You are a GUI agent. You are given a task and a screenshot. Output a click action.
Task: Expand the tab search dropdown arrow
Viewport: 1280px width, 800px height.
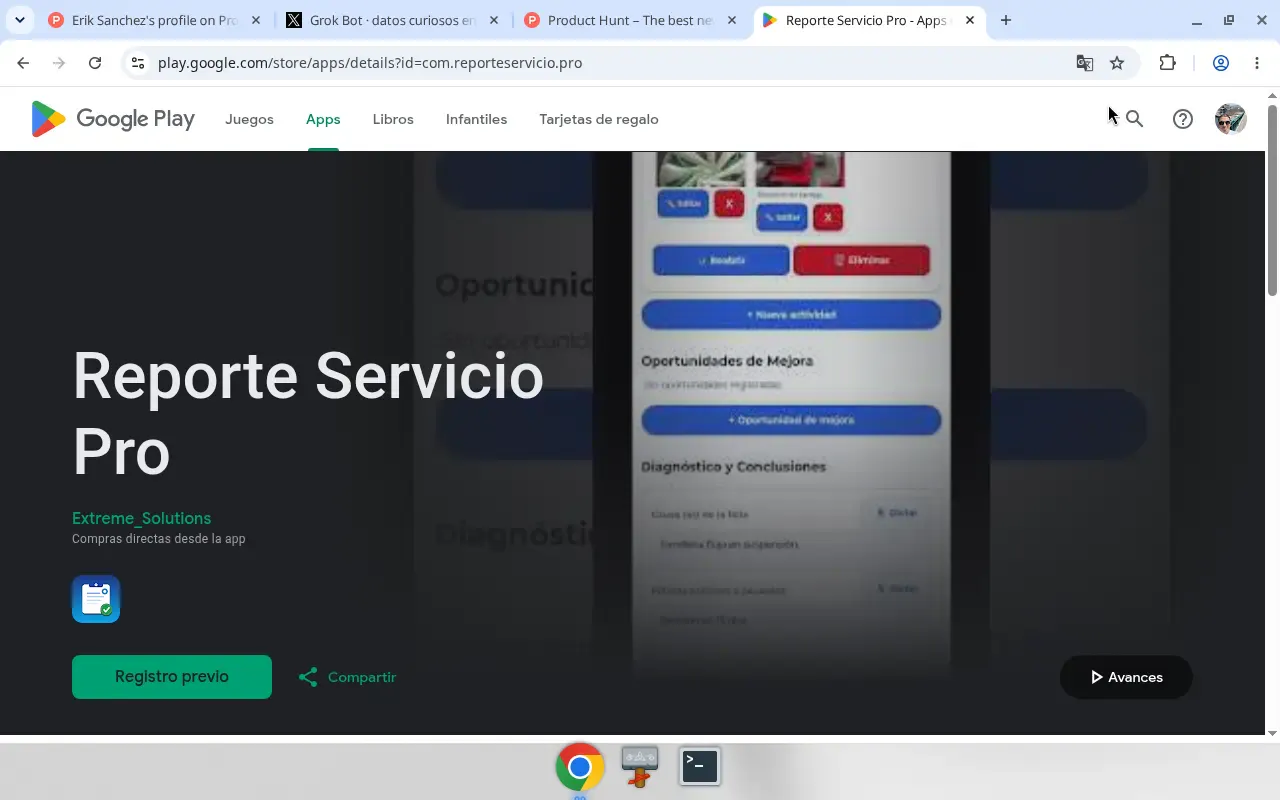tap(20, 20)
